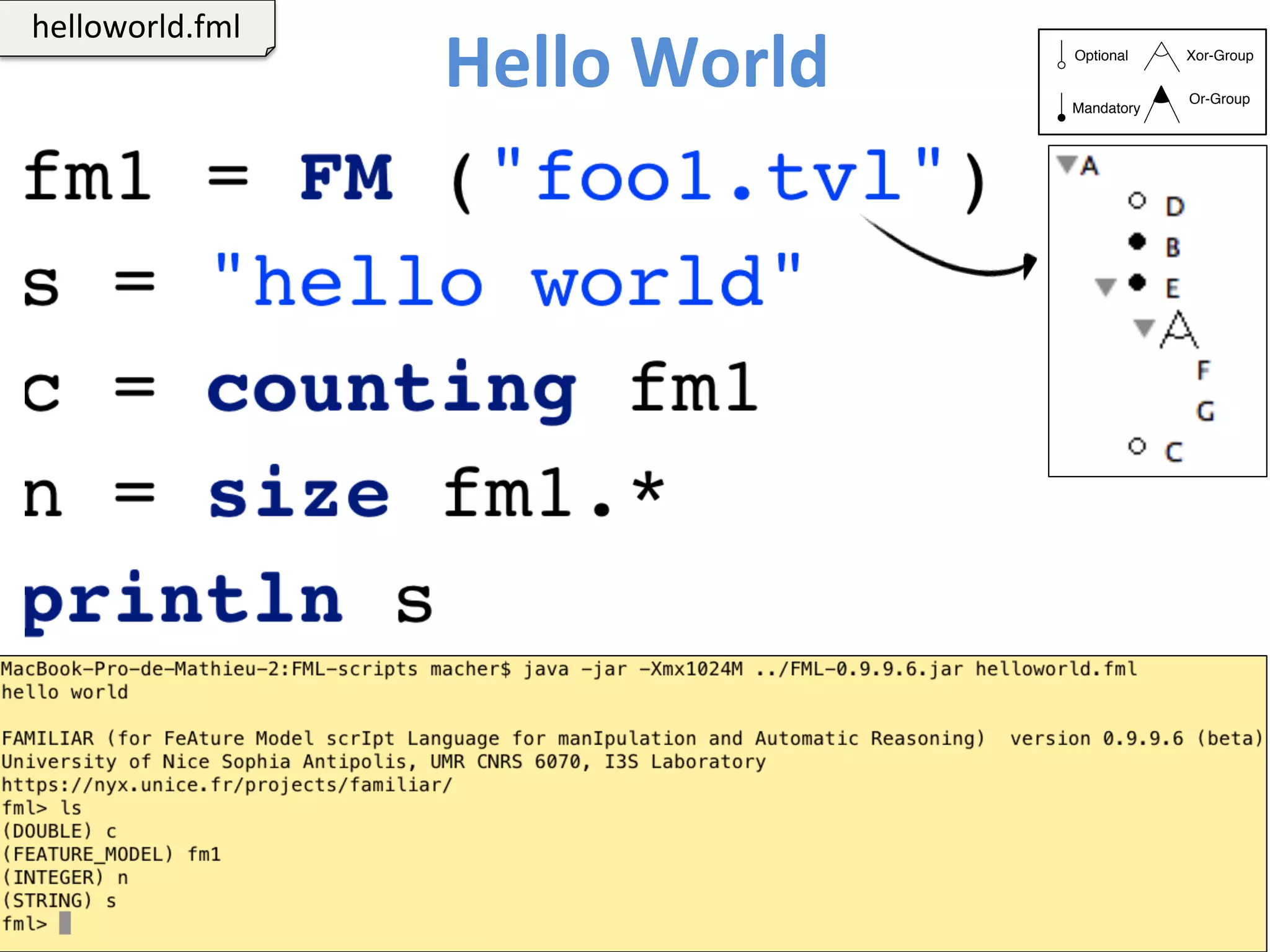Select feature C in the tree
The image size is (1270, 952).
pyautogui.click(x=1174, y=452)
